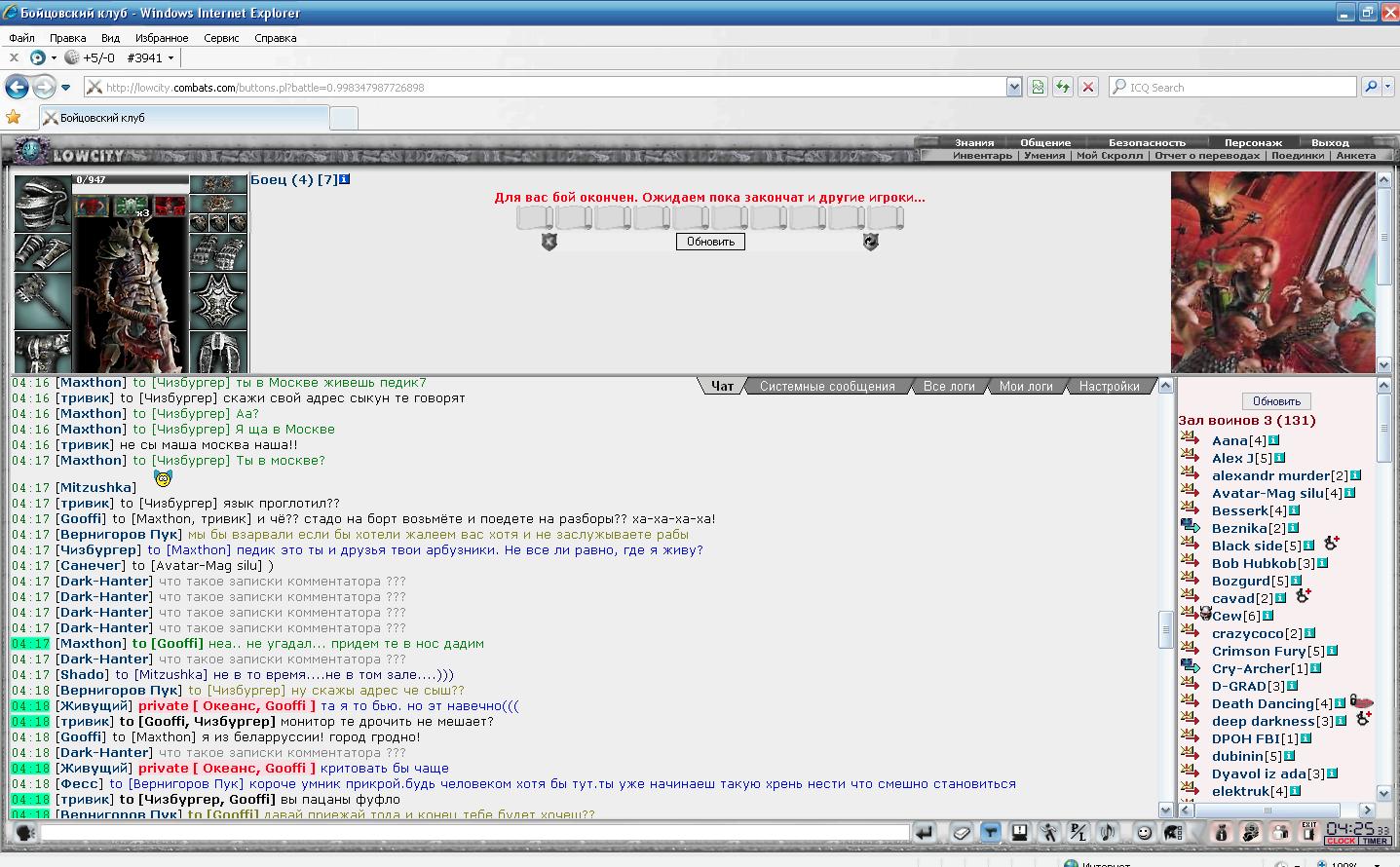Click the info icon next to Боец (4) [7]

[x=345, y=179]
